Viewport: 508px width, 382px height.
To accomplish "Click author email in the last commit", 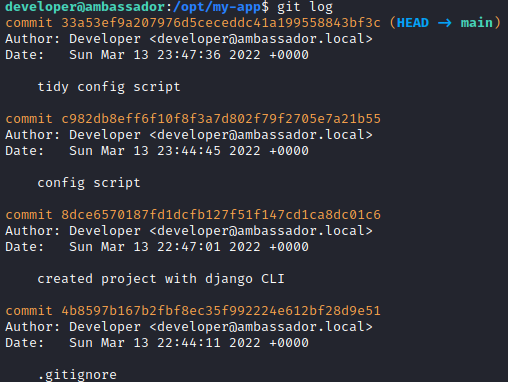I will (x=261, y=327).
